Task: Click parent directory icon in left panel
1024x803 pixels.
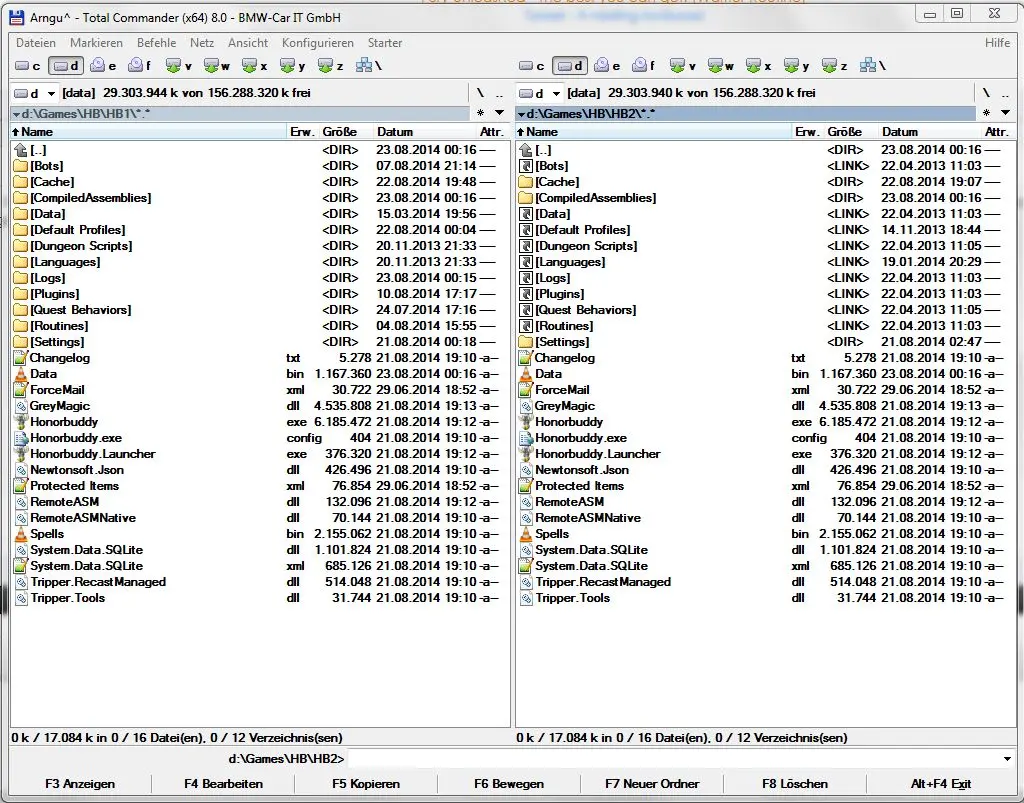Action: point(21,150)
